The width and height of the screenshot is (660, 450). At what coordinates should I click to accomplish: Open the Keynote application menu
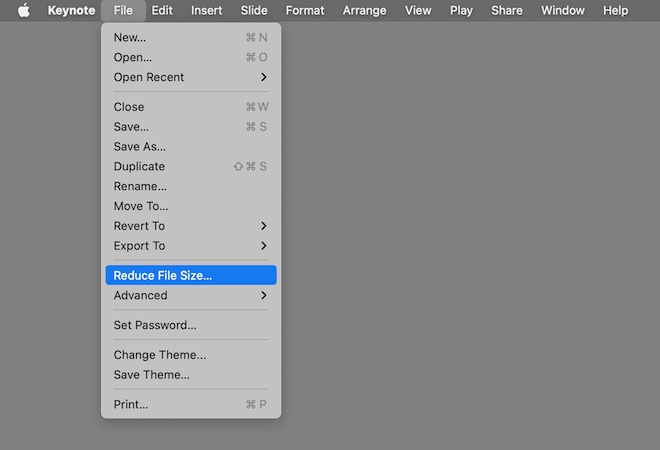tap(72, 11)
